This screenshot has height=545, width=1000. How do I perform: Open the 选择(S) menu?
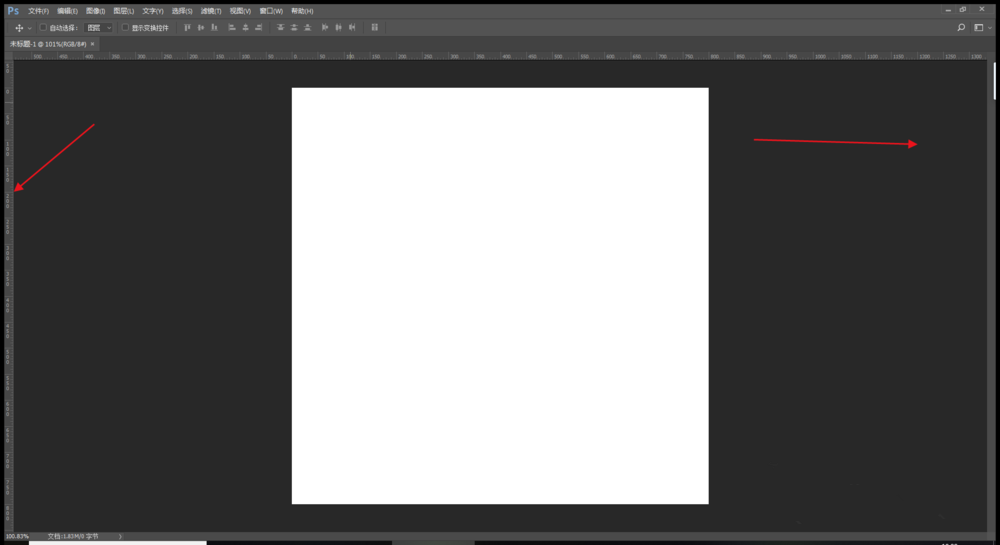tap(182, 11)
